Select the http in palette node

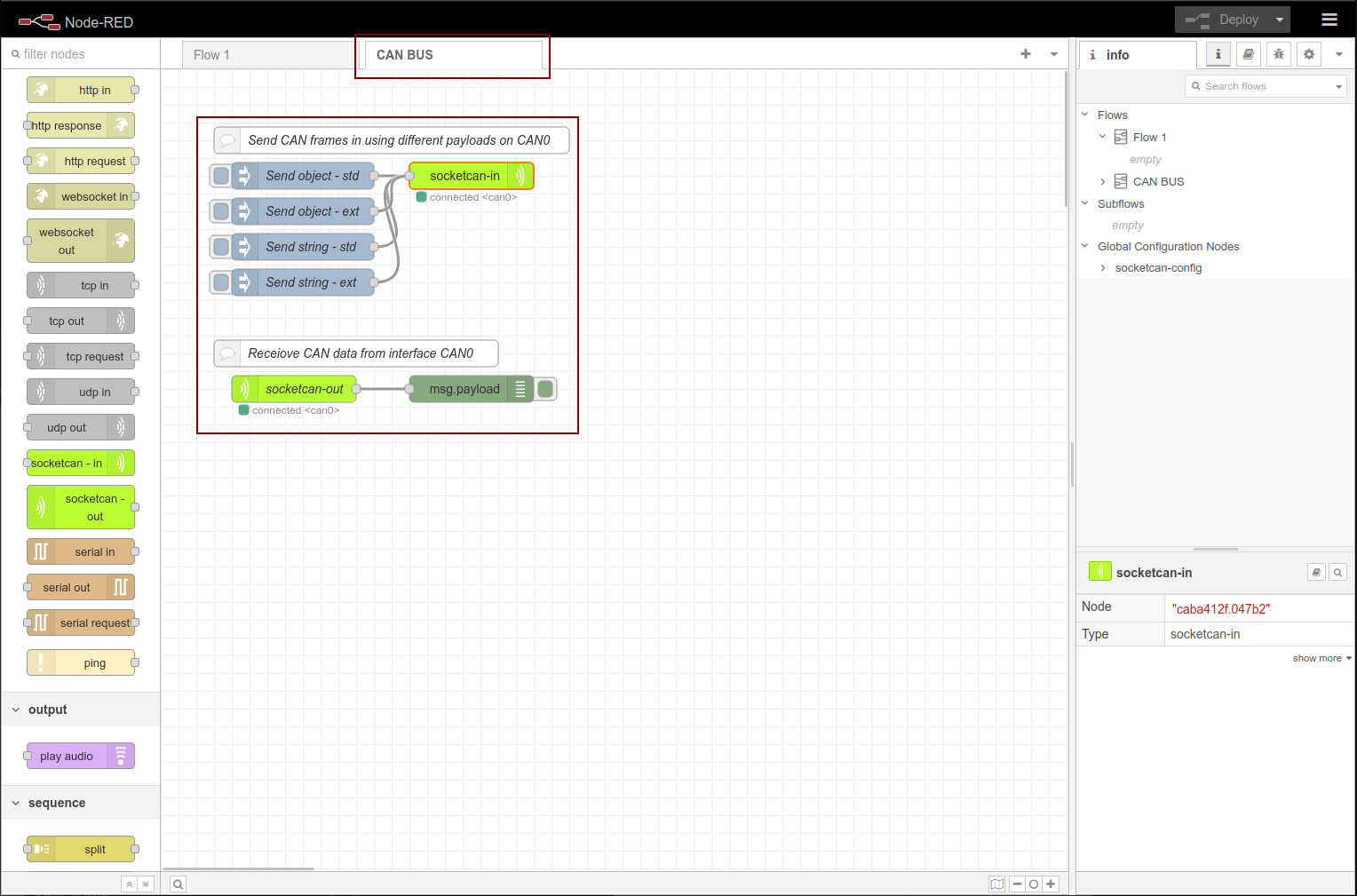[81, 90]
